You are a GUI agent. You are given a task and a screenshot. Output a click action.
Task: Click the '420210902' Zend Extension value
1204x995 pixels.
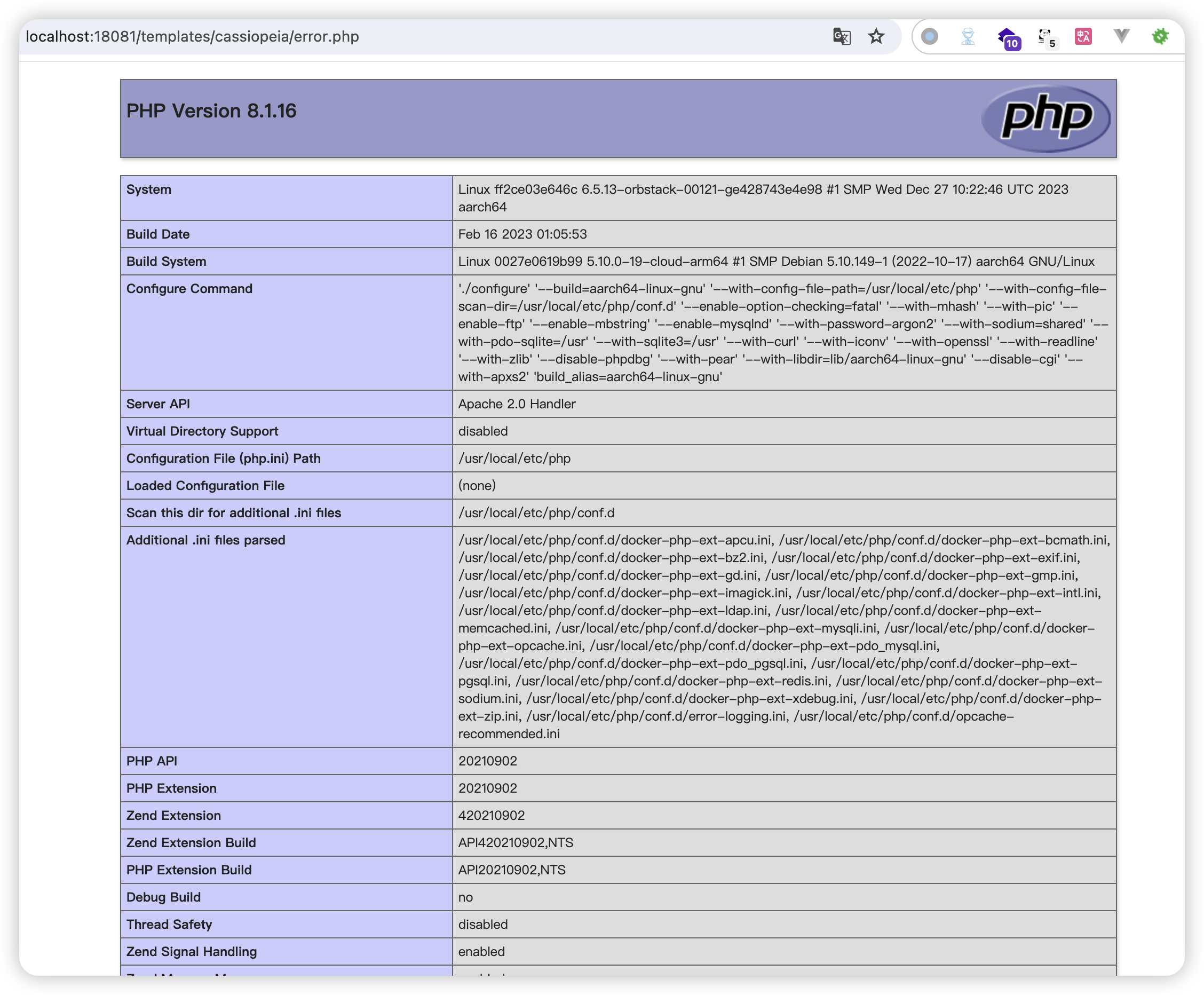point(491,815)
